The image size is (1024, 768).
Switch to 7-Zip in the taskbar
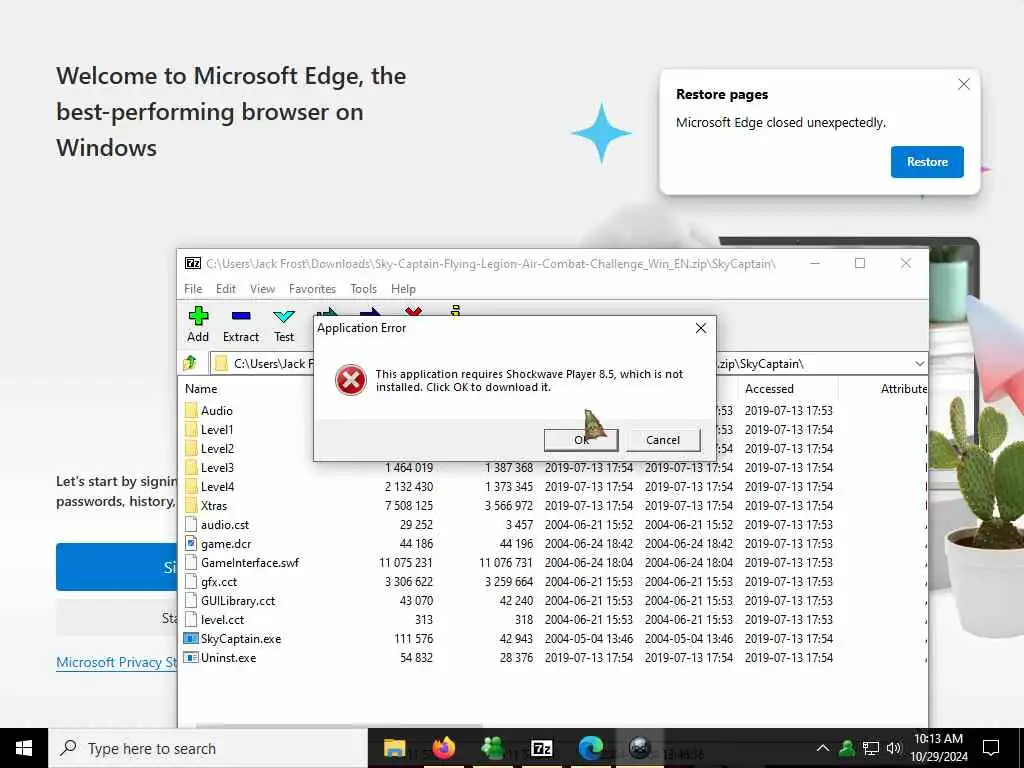click(x=542, y=748)
